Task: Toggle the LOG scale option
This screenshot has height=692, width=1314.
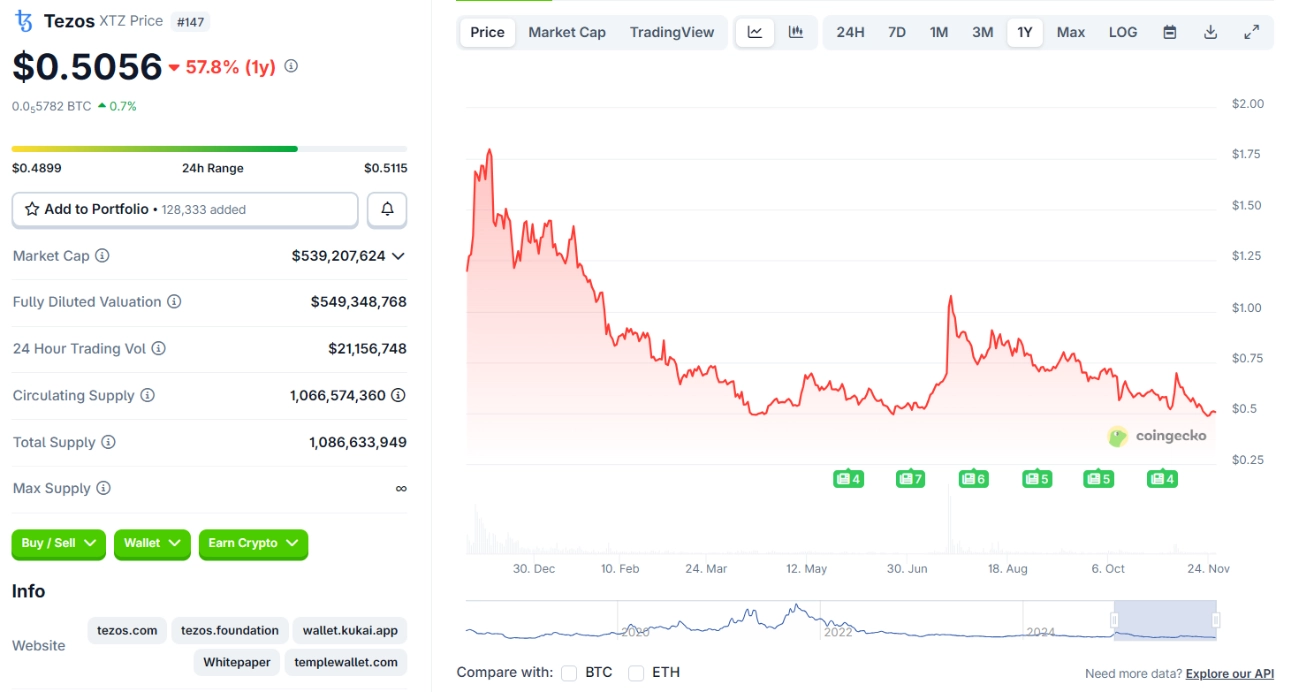Action: pyautogui.click(x=1123, y=32)
